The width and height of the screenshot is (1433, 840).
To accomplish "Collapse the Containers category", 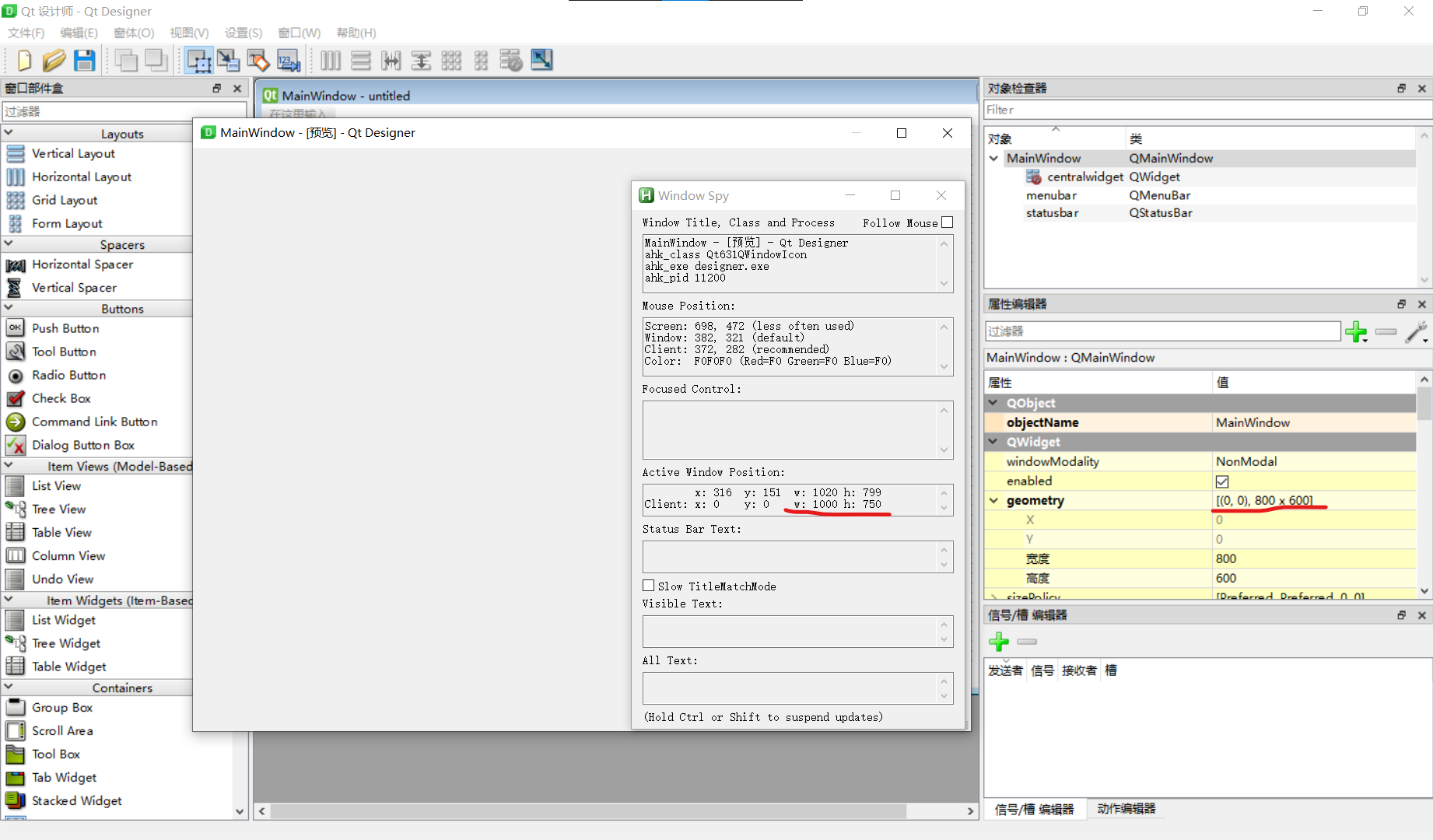I will tap(9, 687).
